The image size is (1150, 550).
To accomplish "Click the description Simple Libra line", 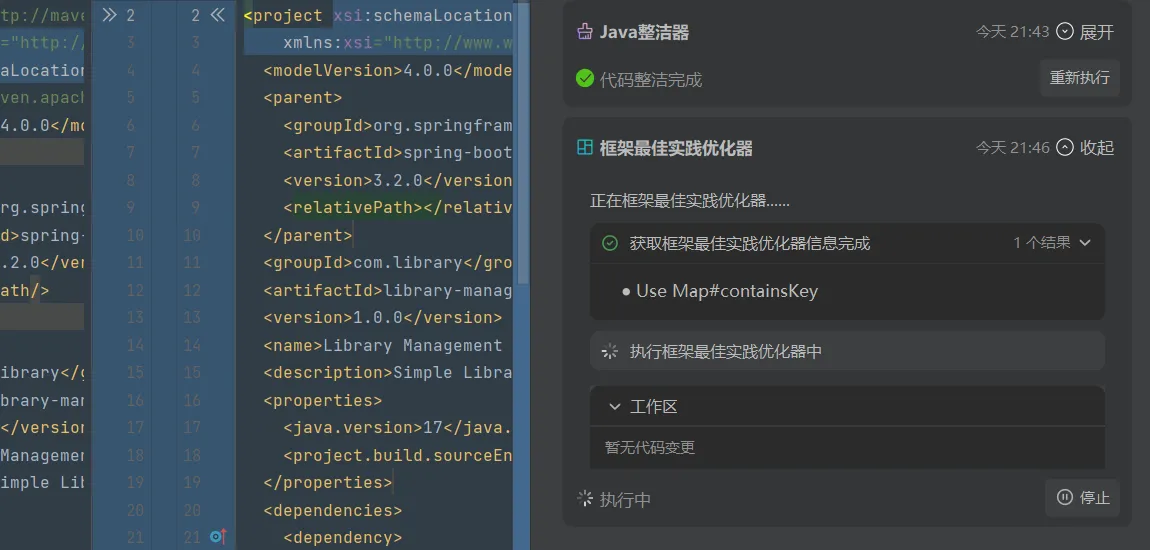I will [x=387, y=373].
